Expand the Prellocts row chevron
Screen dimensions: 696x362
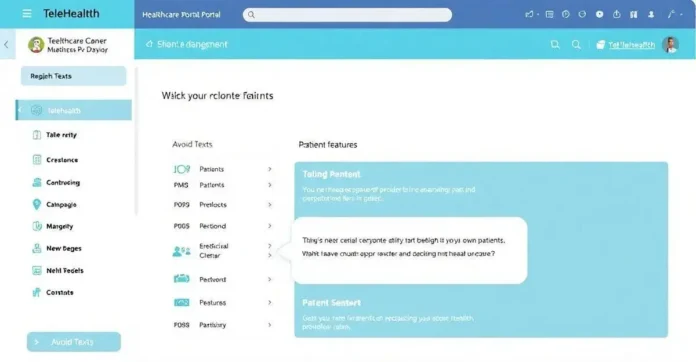(x=269, y=205)
